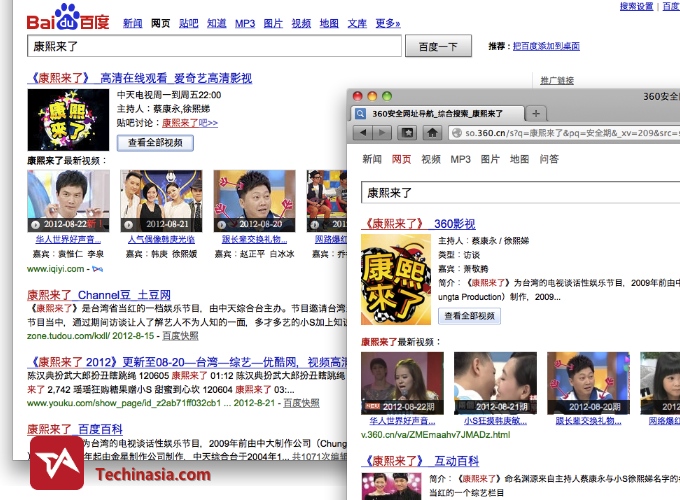Click globe icon in address bar

coord(456,133)
